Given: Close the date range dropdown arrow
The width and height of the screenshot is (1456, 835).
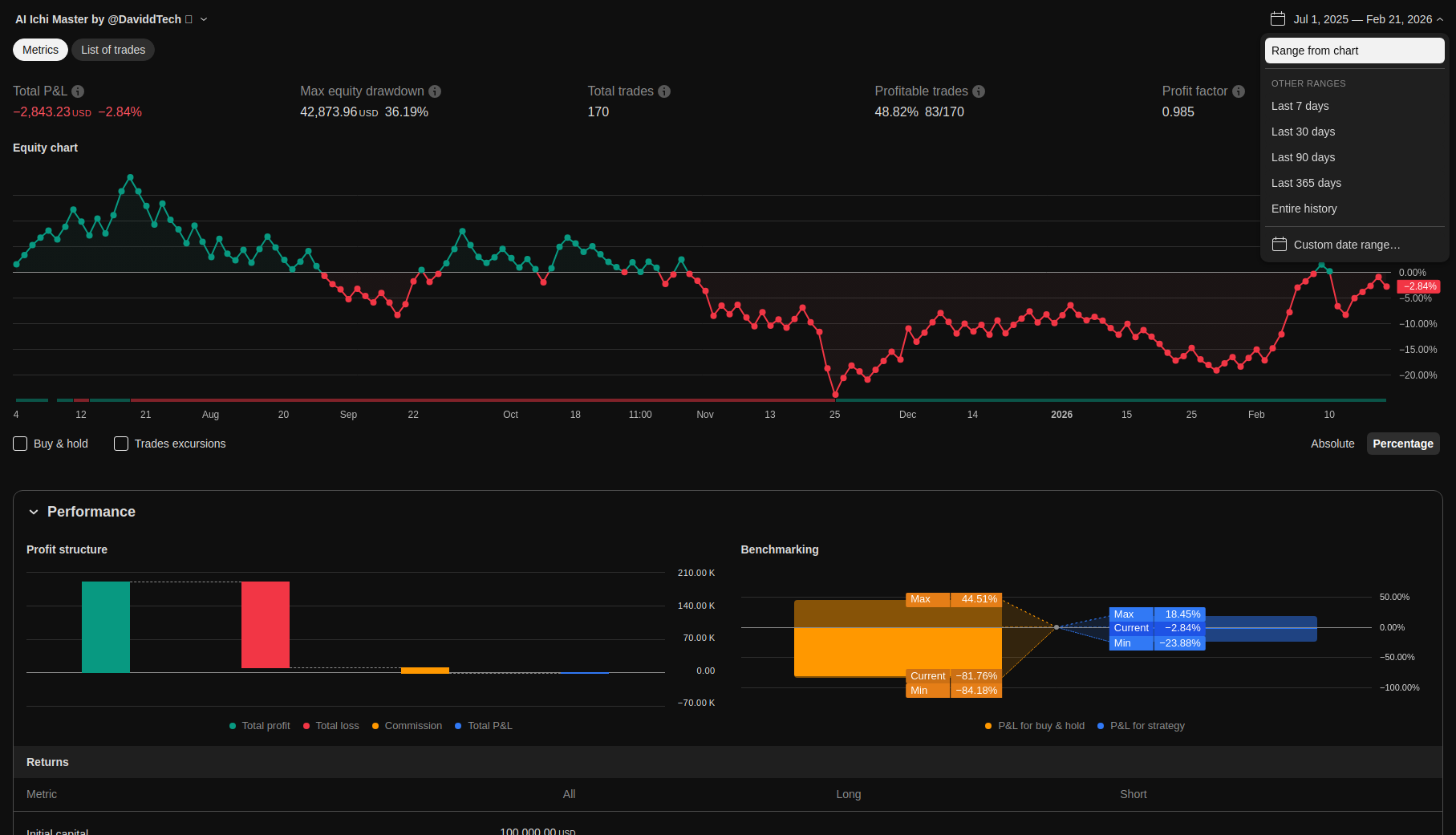Looking at the screenshot, I should point(1440,19).
